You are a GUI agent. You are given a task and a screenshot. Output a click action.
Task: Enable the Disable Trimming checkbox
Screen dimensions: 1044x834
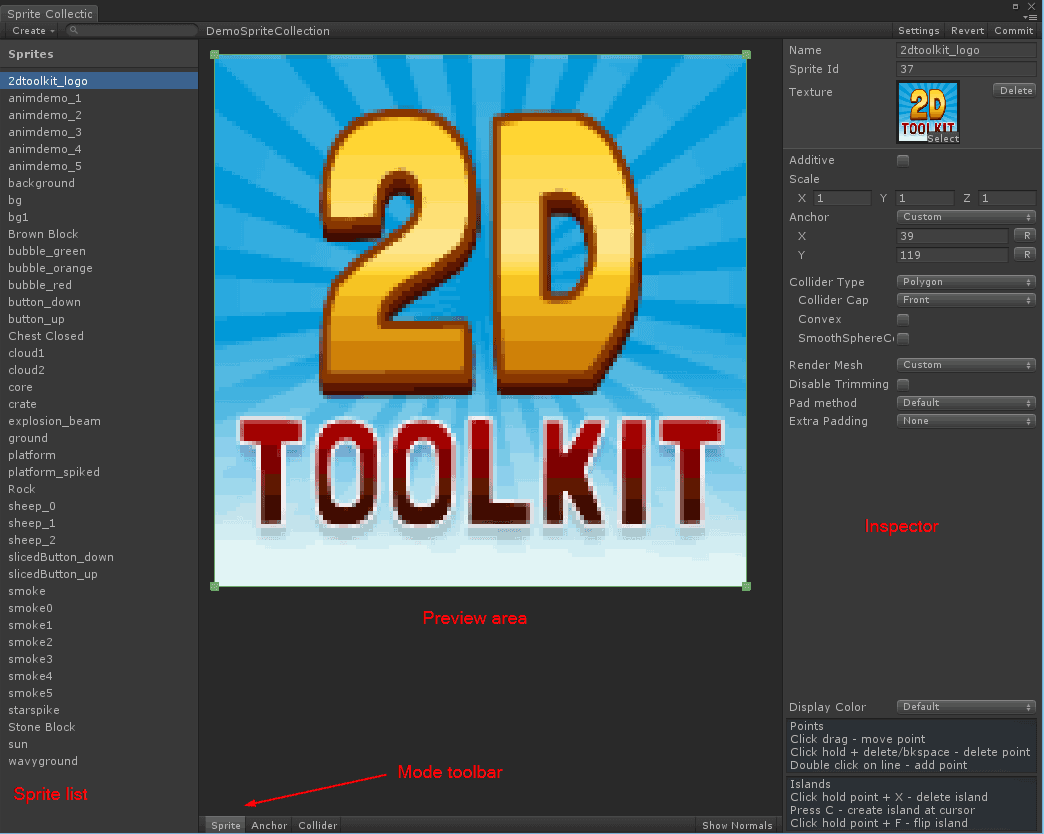click(903, 384)
